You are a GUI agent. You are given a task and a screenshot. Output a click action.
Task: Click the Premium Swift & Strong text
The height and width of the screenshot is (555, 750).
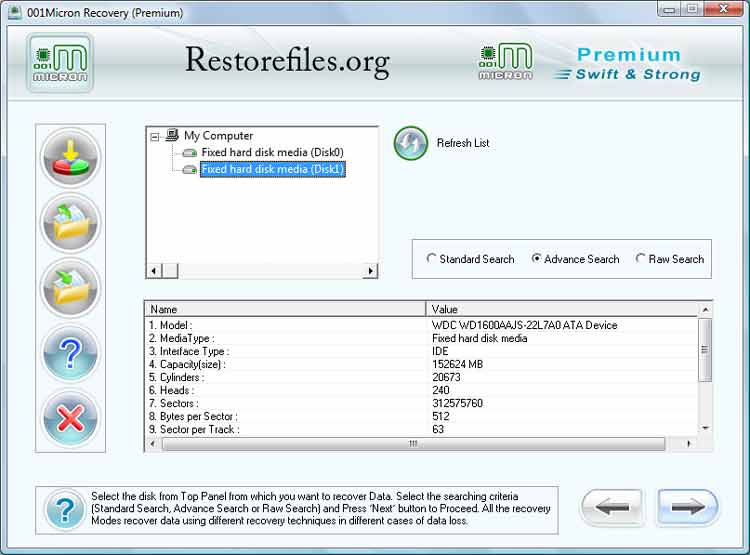click(x=629, y=64)
